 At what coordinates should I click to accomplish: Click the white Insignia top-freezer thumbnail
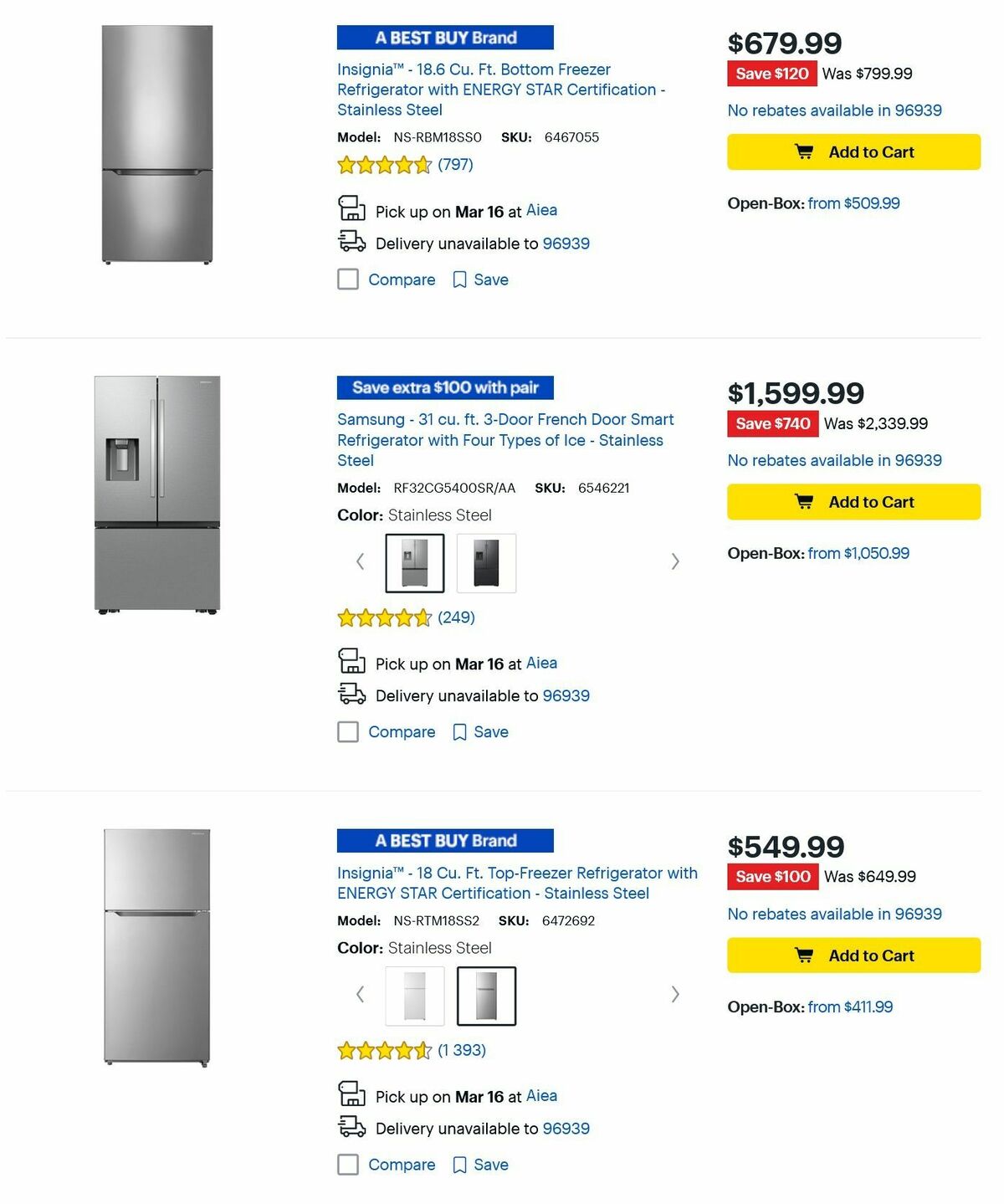[414, 994]
